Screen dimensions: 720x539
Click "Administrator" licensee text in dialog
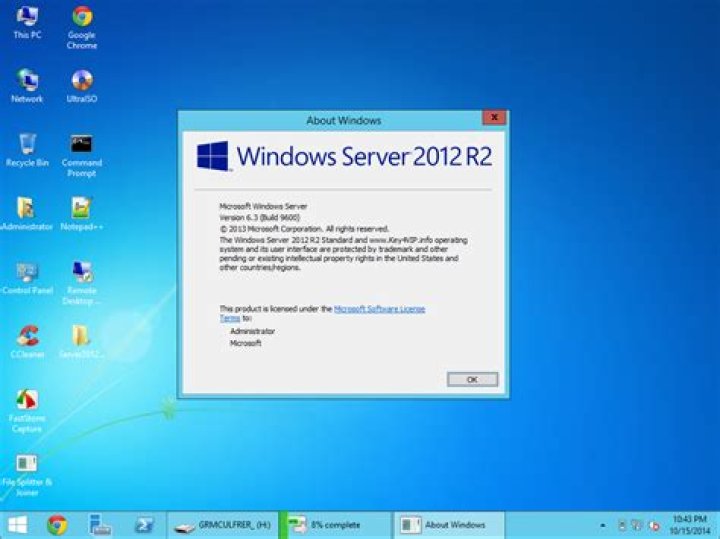coord(252,331)
